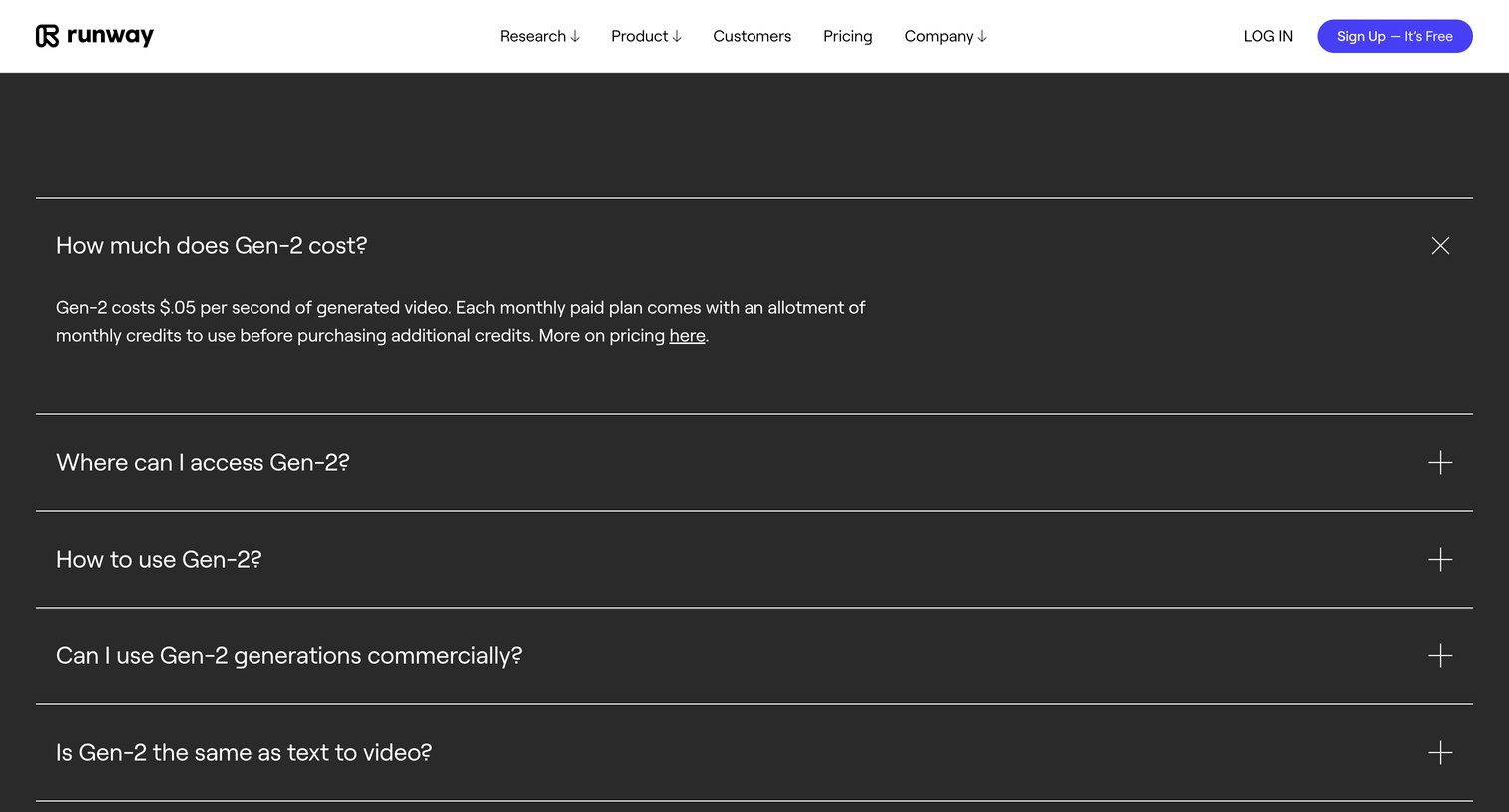Open the Product dropdown menu
The width and height of the screenshot is (1509, 812).
[646, 36]
